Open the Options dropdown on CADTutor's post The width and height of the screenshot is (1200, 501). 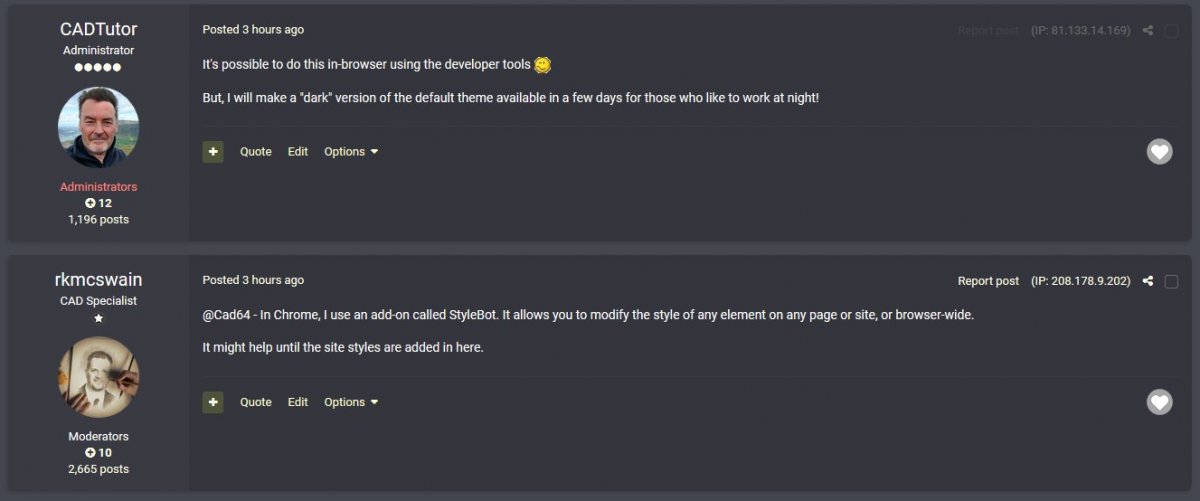click(x=351, y=152)
